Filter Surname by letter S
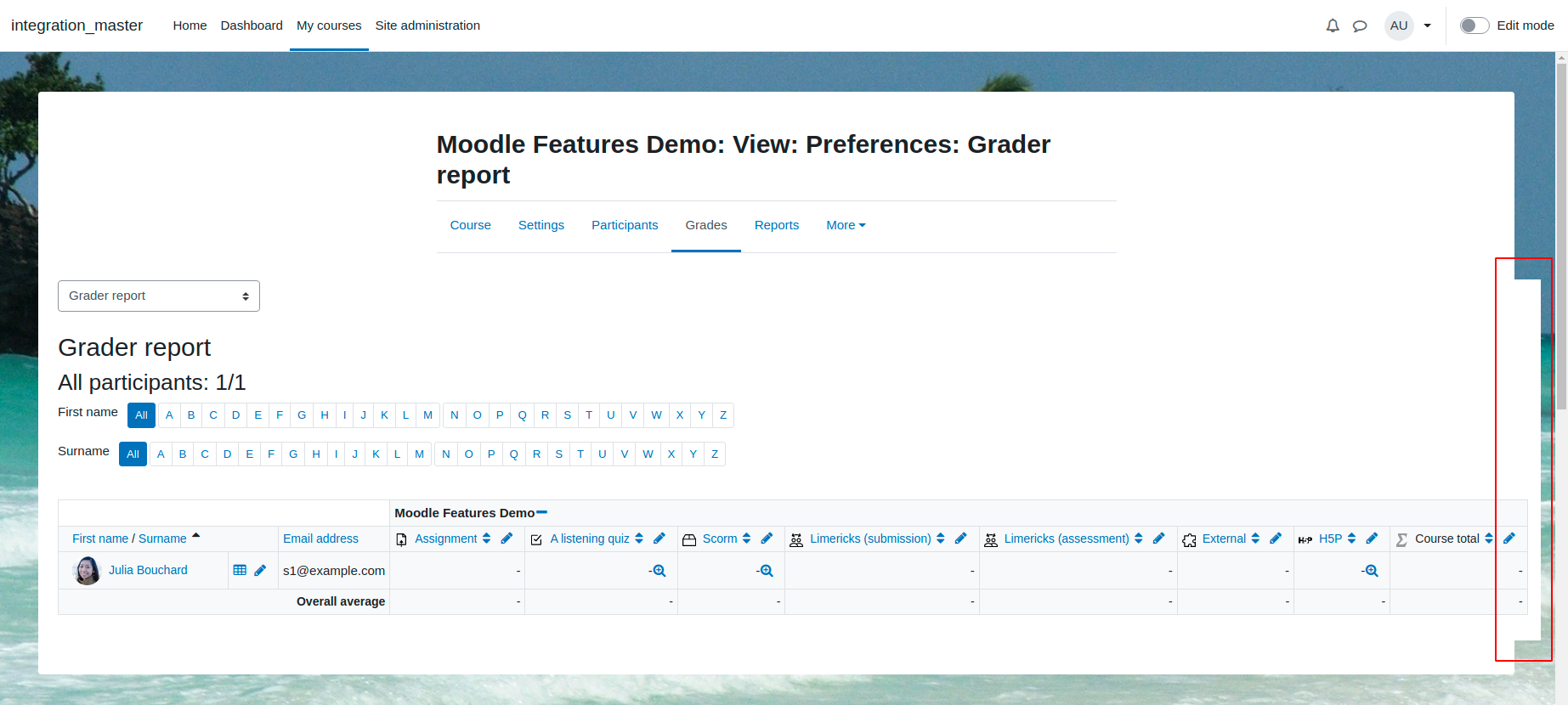Viewport: 1568px width, 705px height. [x=559, y=454]
